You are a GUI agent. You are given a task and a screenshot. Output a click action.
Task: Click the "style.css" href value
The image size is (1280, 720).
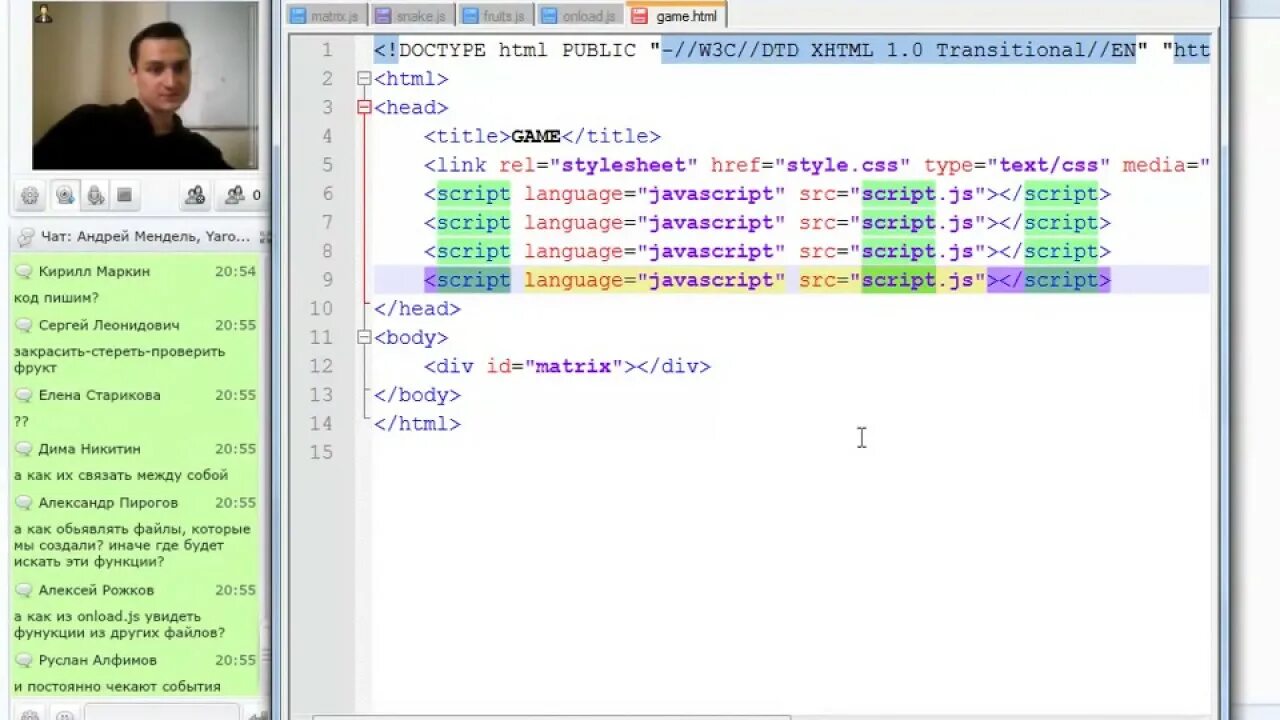point(849,165)
